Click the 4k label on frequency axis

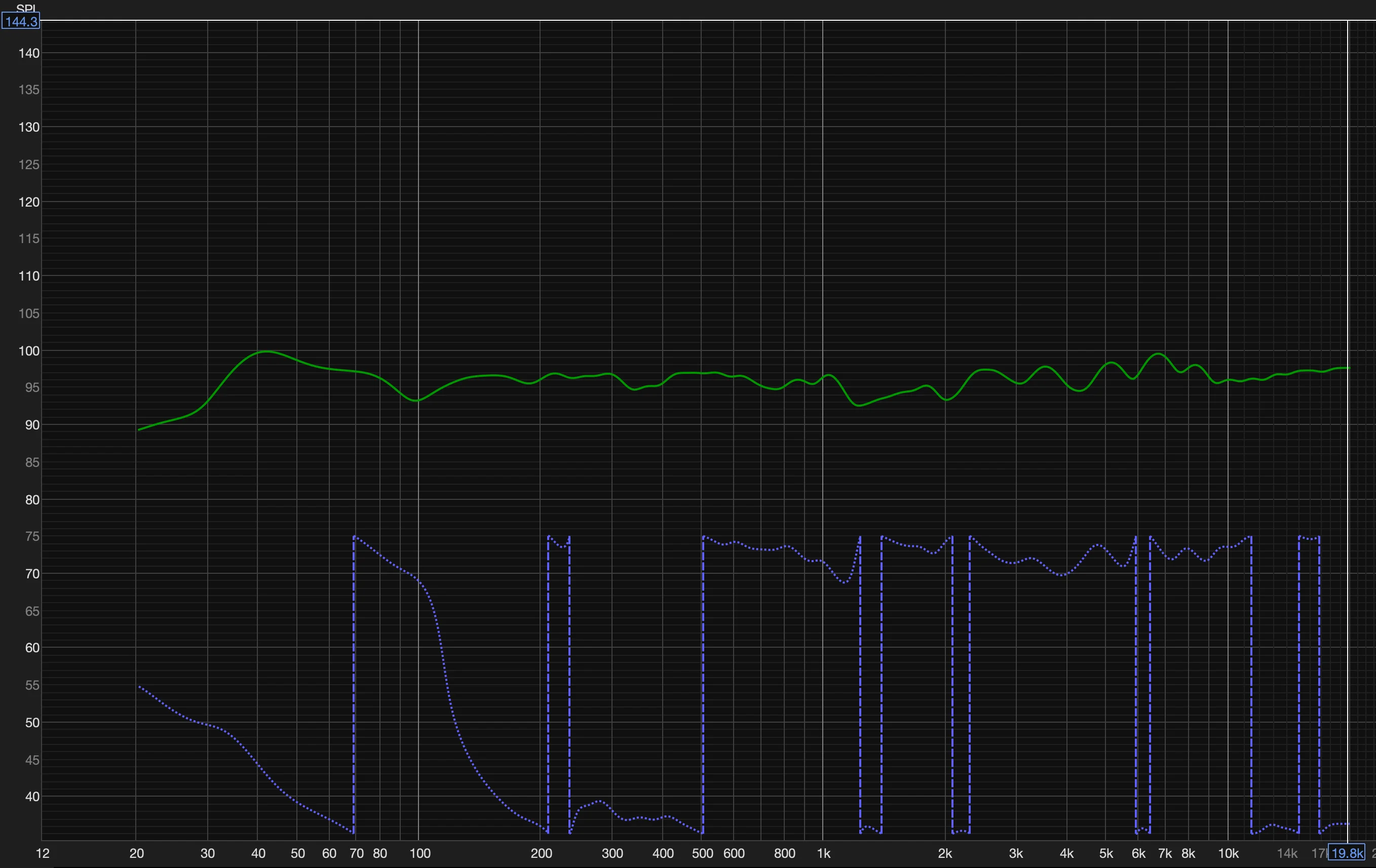pyautogui.click(x=1066, y=854)
